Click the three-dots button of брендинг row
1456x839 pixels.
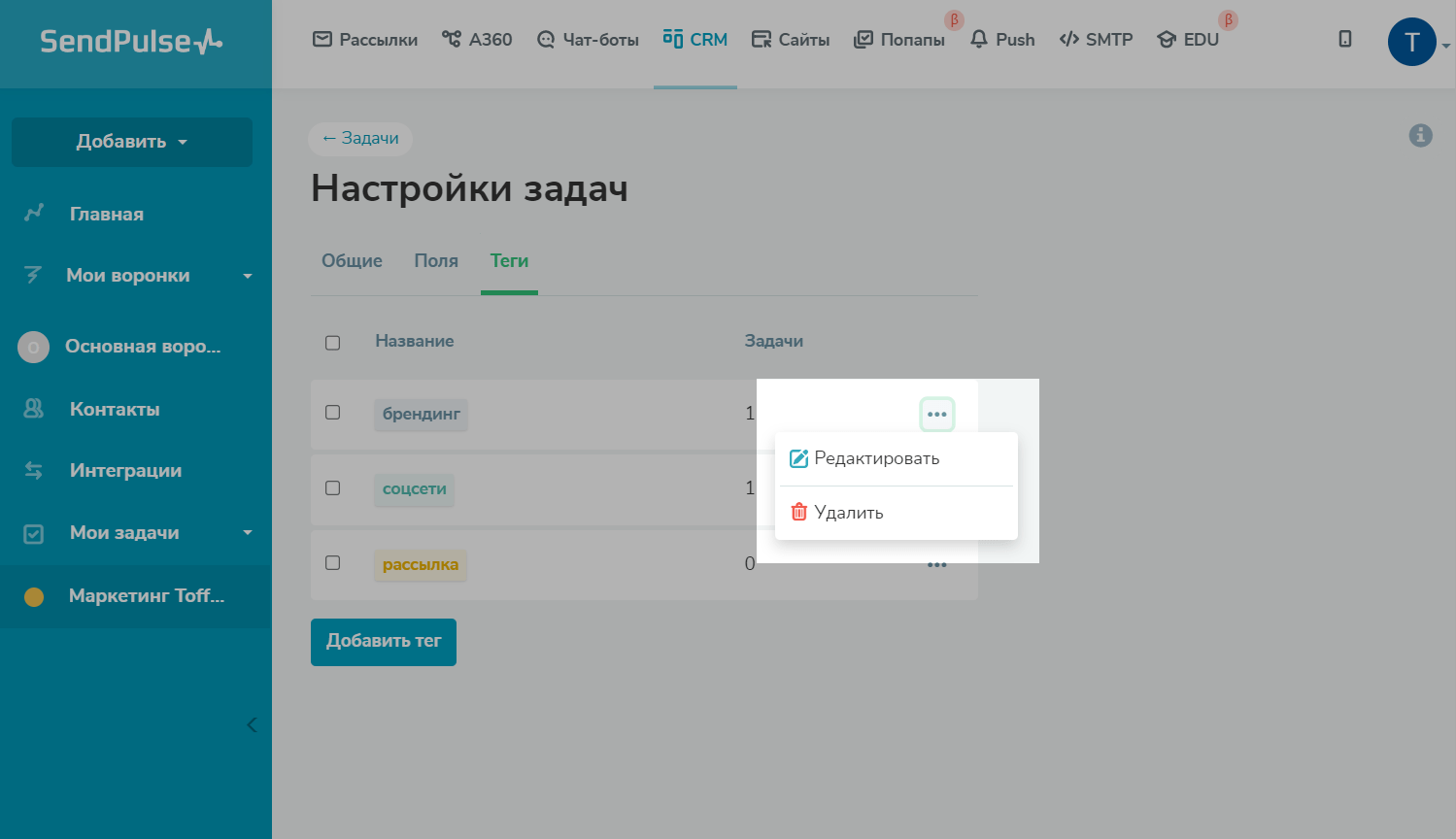click(936, 415)
